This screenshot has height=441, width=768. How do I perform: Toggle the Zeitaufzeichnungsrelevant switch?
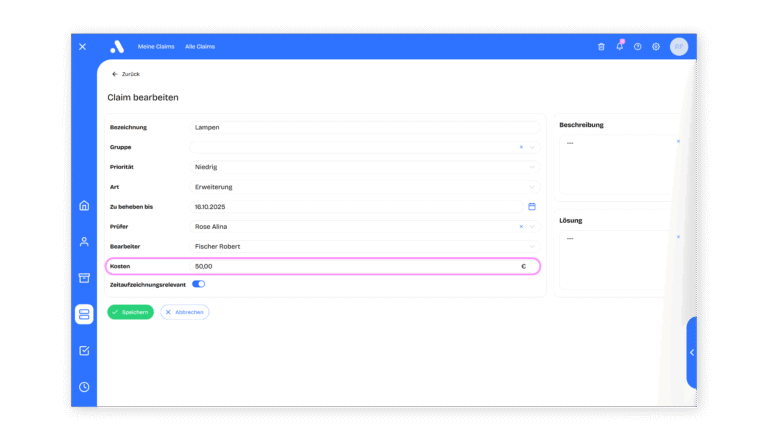198,284
